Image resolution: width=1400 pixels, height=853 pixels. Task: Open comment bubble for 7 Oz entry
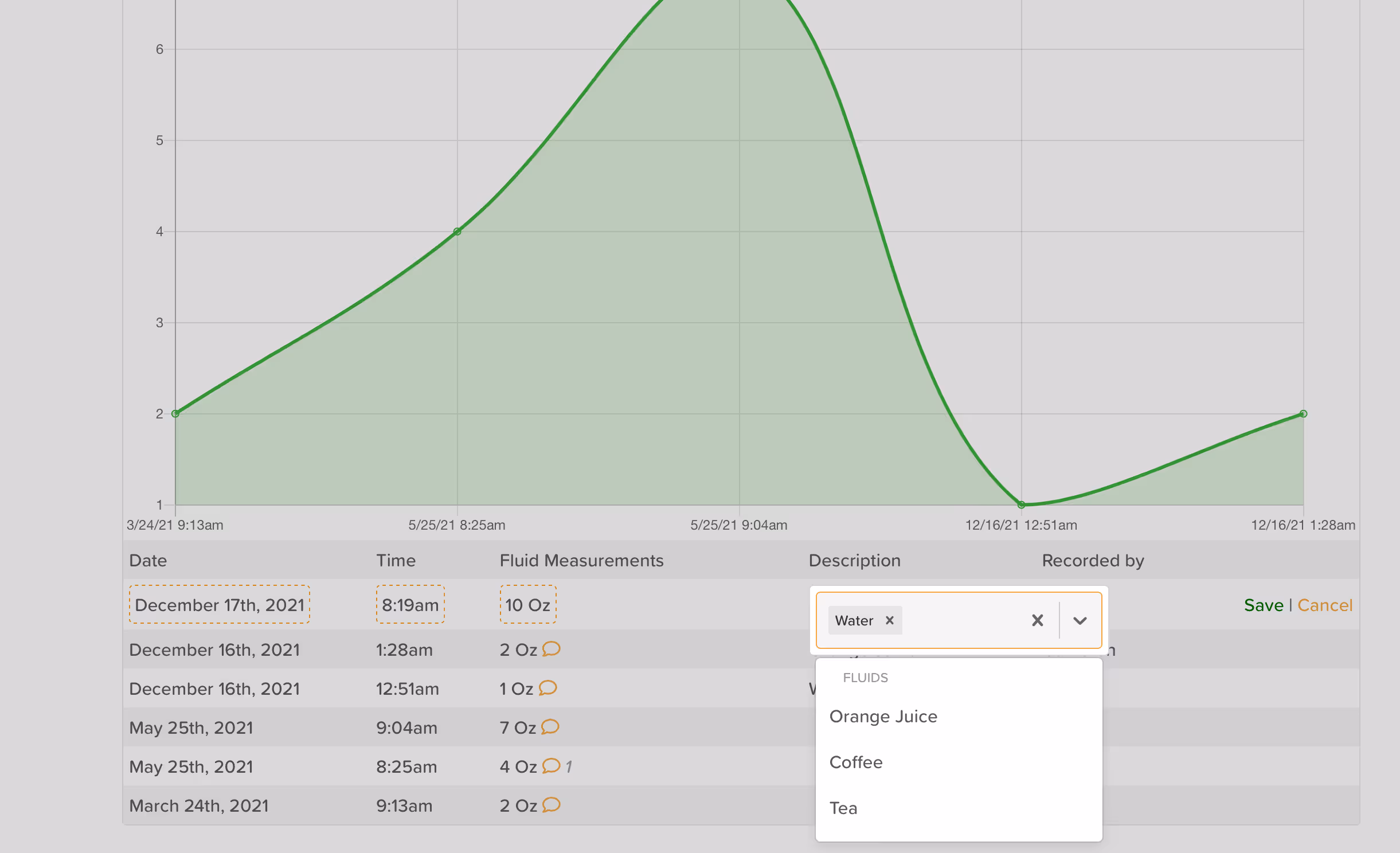(x=550, y=727)
